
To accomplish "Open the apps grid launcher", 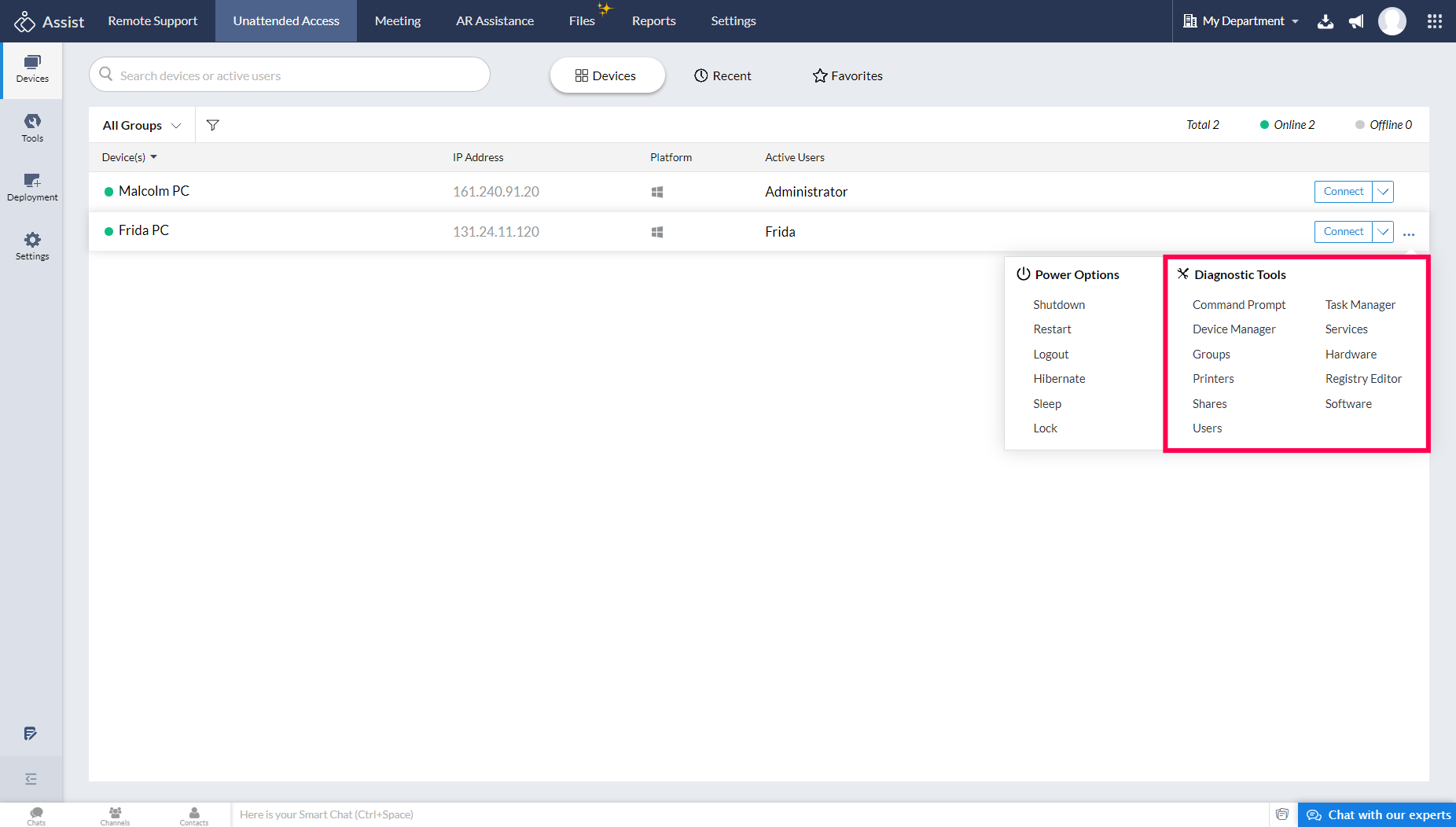I will [x=1435, y=21].
